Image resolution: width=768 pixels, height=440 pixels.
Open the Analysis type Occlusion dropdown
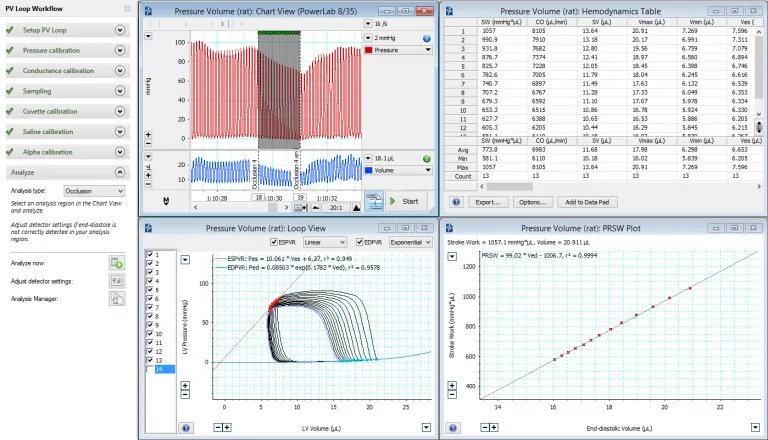tap(94, 191)
